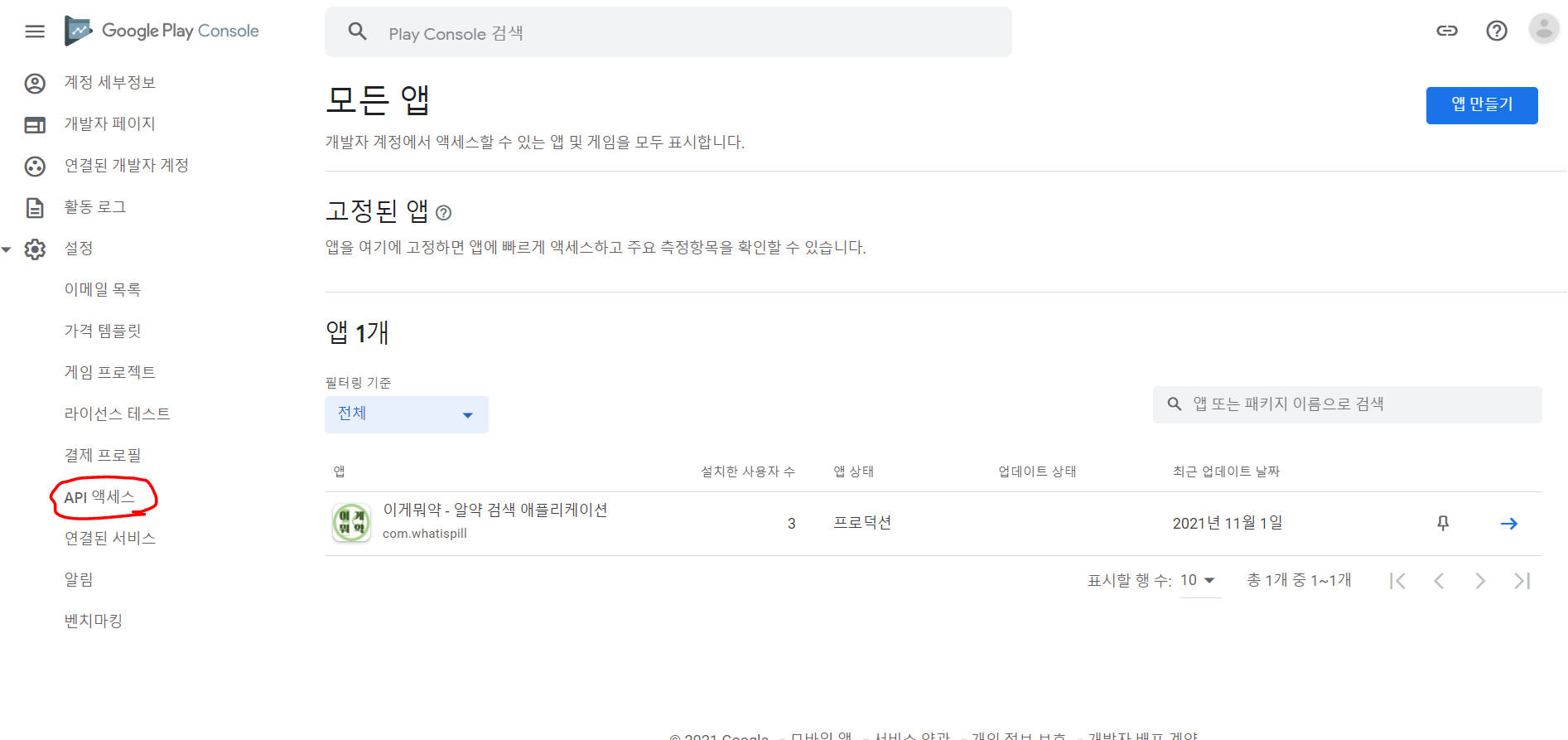
Task: Open 활동 로그 menu item
Action: 95,206
